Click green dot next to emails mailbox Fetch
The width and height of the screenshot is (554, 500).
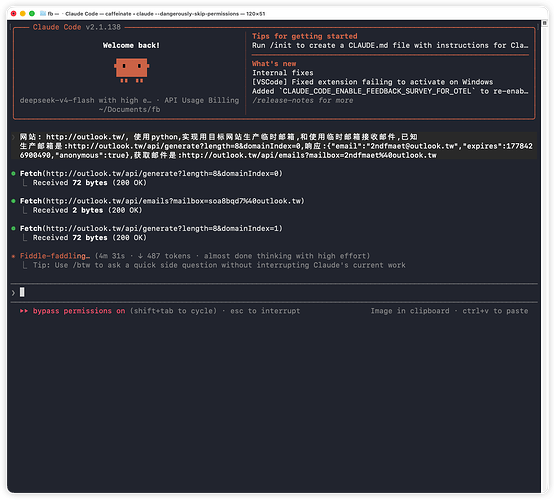[x=13, y=201]
